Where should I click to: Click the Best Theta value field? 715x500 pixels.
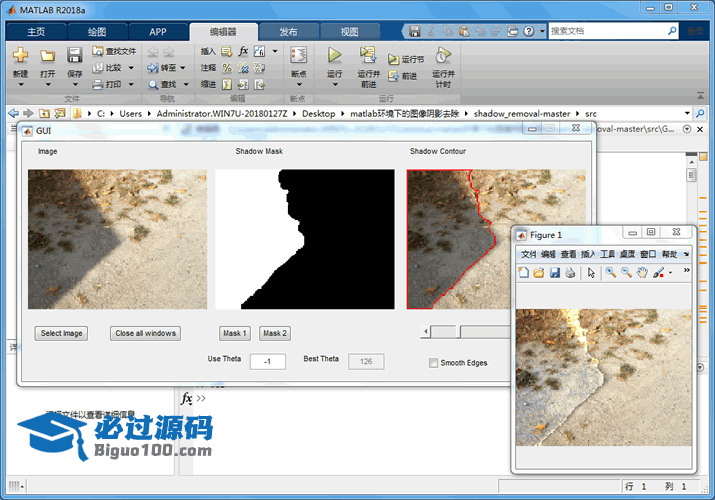point(366,361)
